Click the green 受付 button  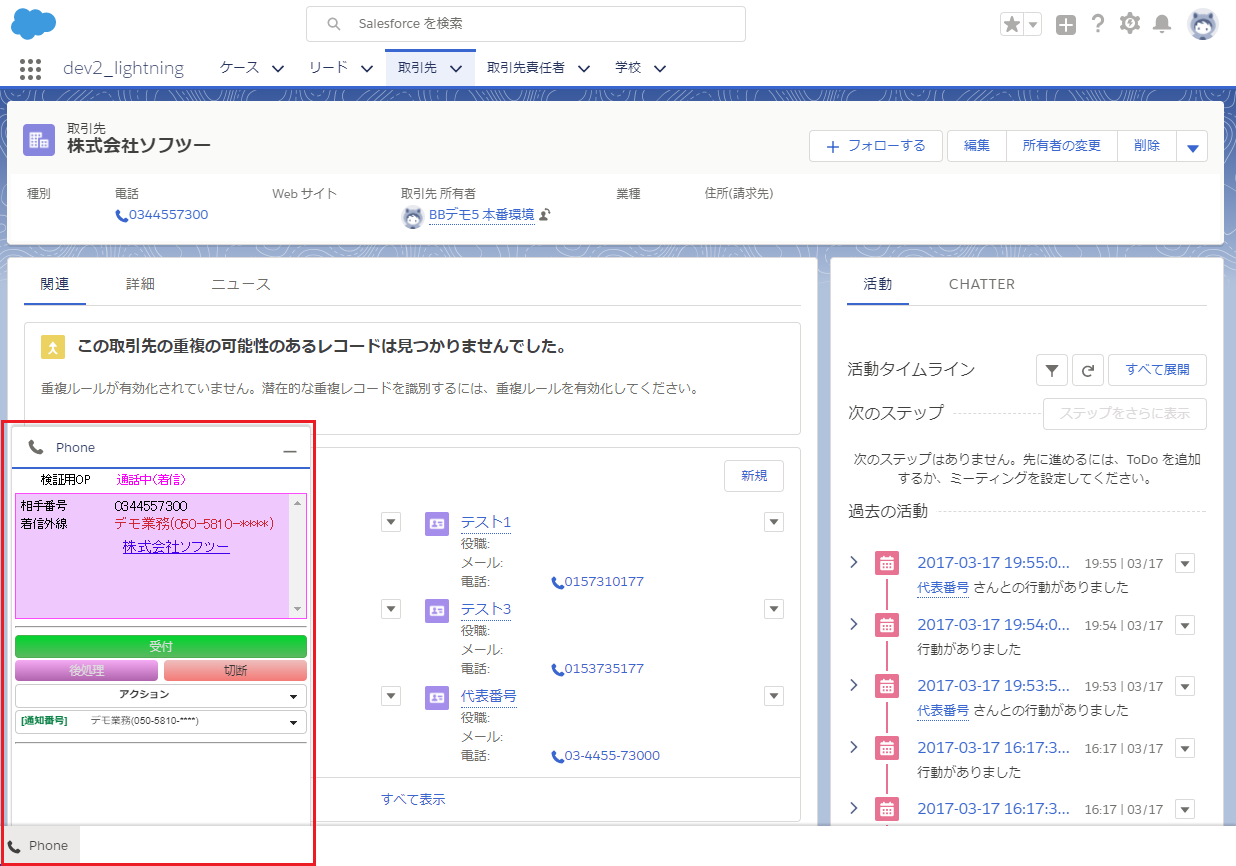[x=161, y=646]
